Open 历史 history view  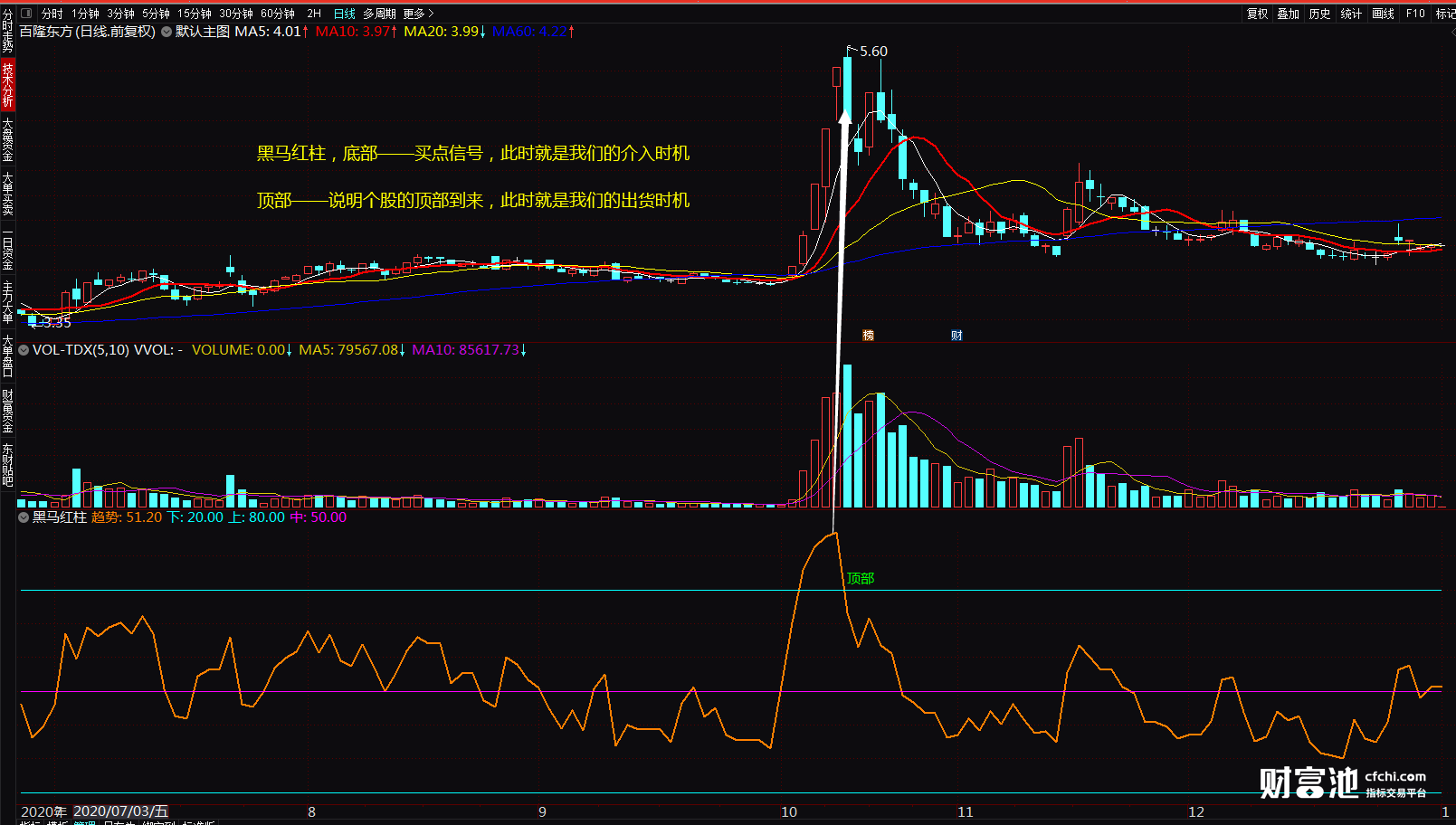click(x=1320, y=14)
